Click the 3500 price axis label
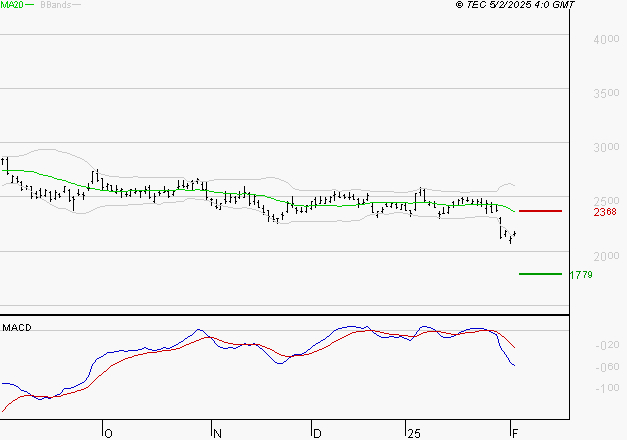Screen dimensions: 627x440 pyautogui.click(x=606, y=93)
